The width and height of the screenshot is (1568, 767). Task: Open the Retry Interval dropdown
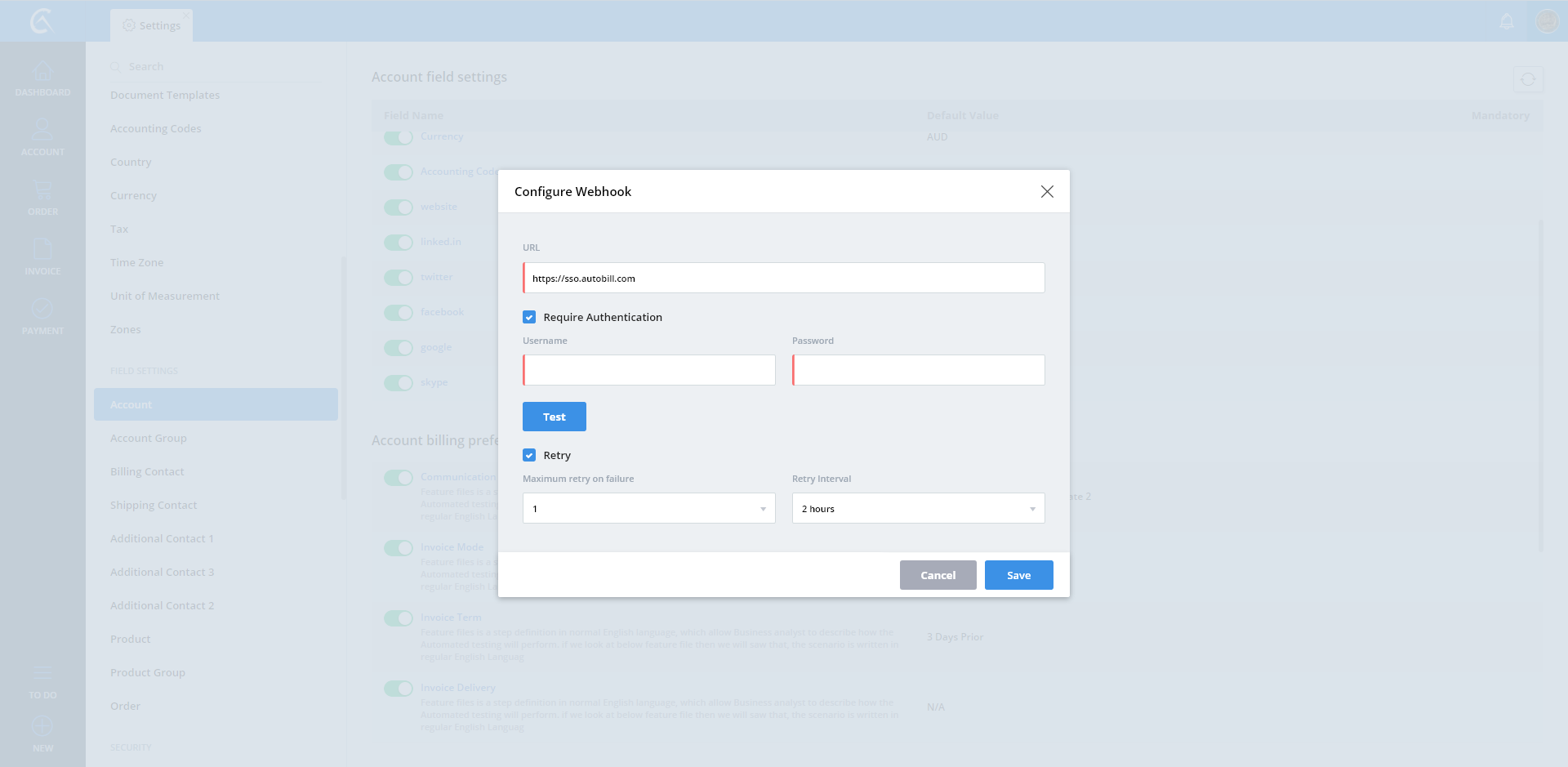click(918, 508)
